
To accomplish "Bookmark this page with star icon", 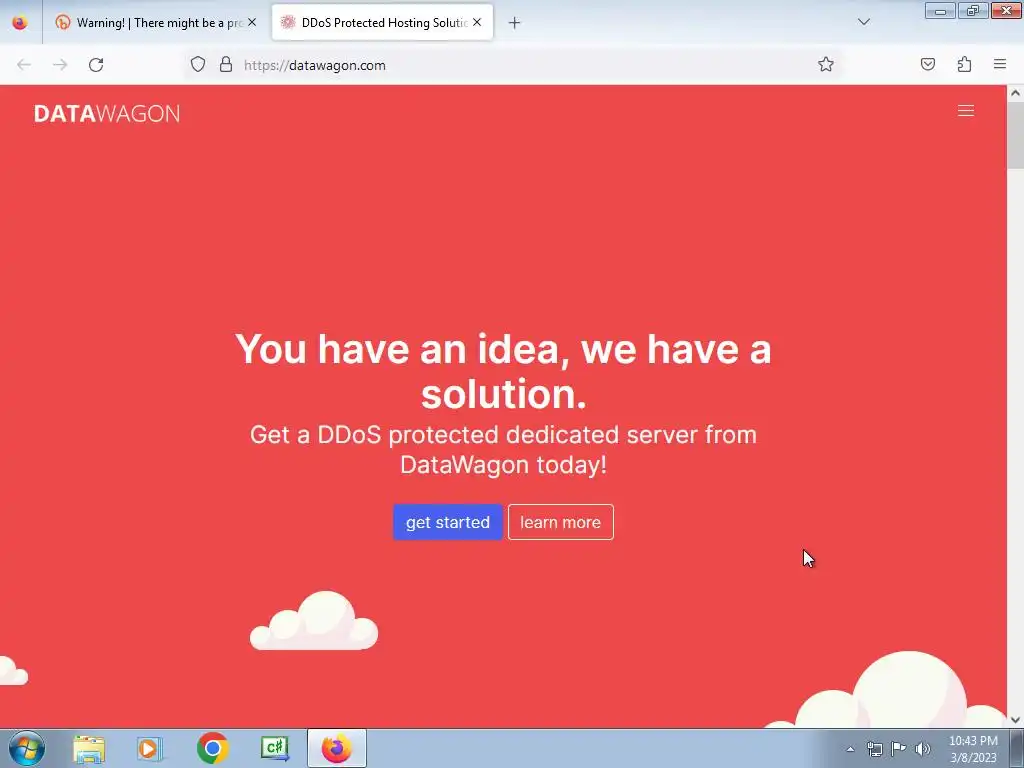I will [825, 65].
